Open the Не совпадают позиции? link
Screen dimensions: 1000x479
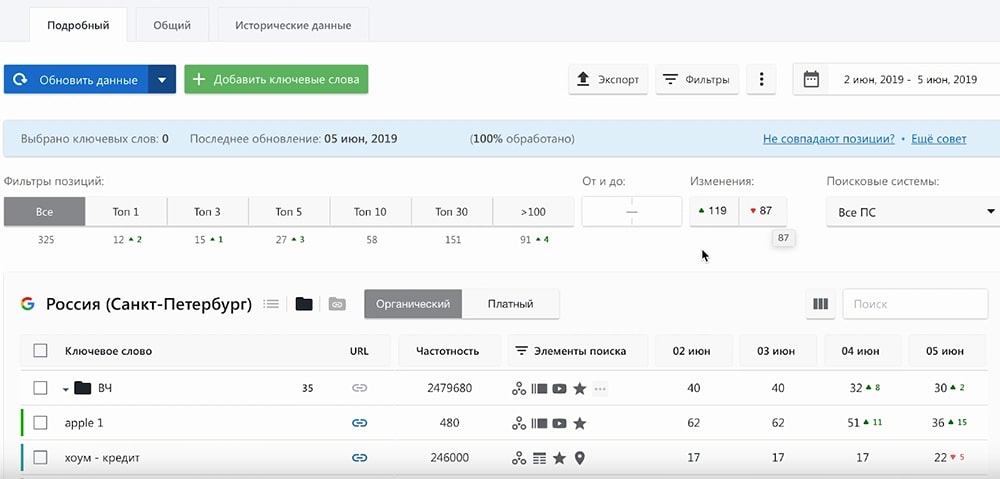tap(828, 139)
